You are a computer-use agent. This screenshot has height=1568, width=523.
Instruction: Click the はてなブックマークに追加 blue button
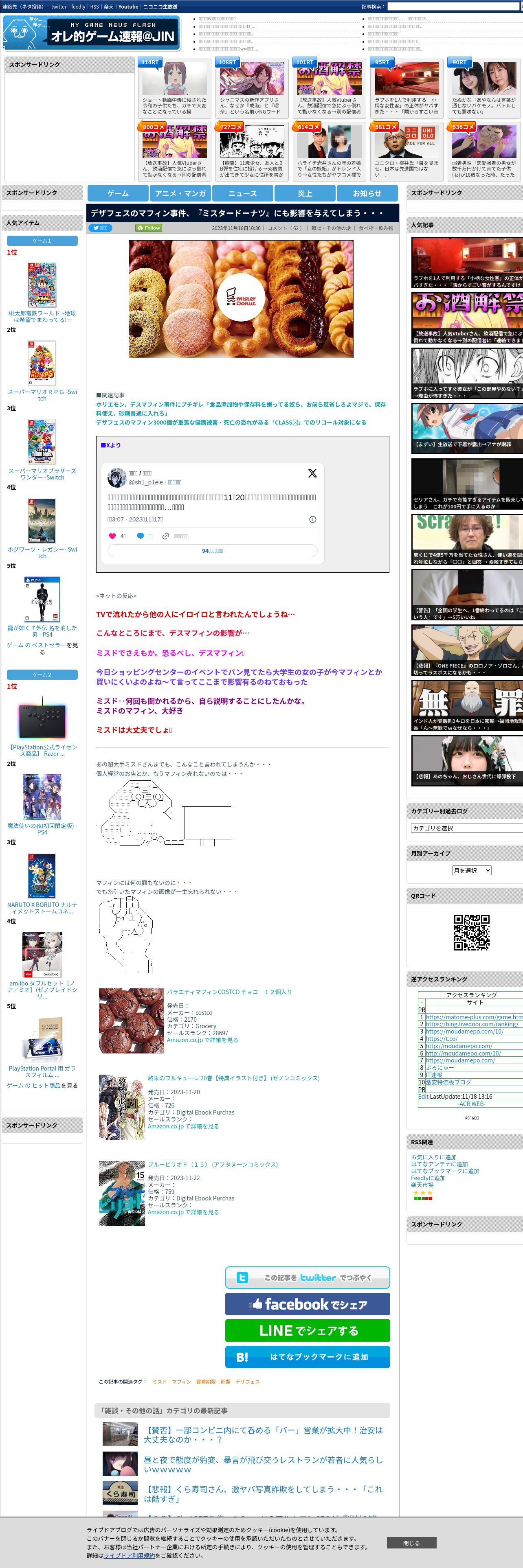308,1357
